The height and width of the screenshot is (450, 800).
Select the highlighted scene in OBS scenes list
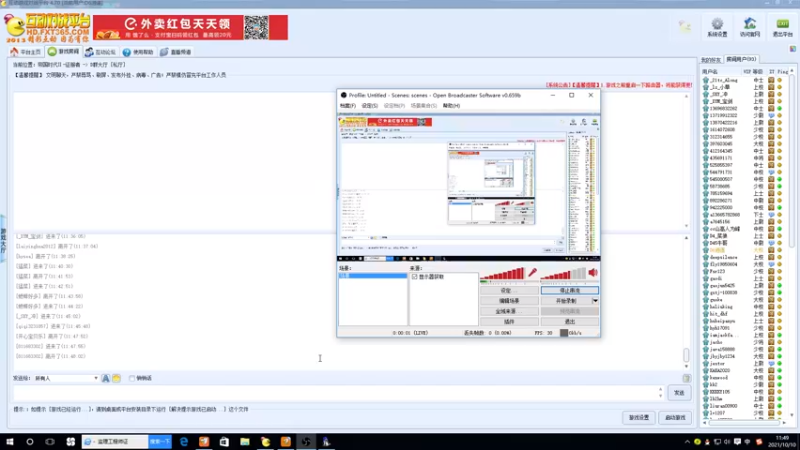point(372,276)
